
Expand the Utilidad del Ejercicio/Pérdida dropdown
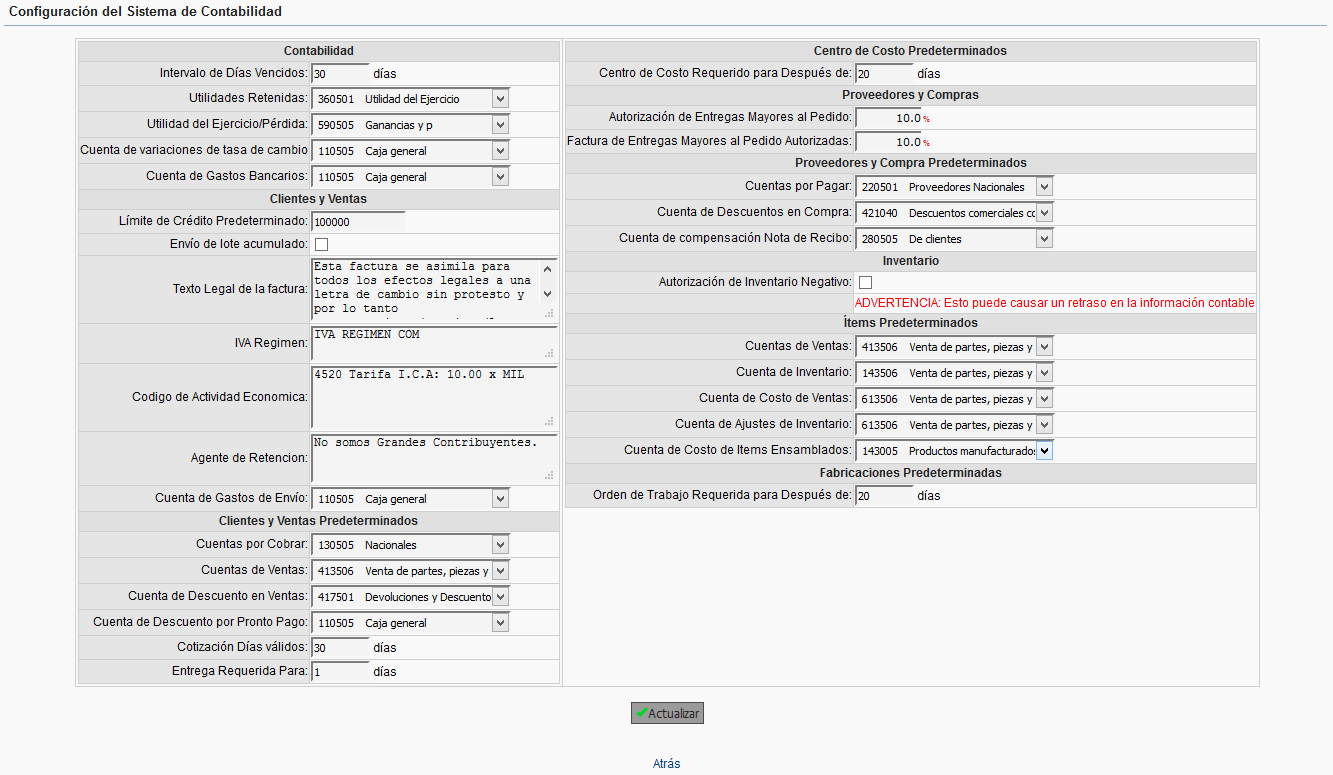tap(410, 125)
